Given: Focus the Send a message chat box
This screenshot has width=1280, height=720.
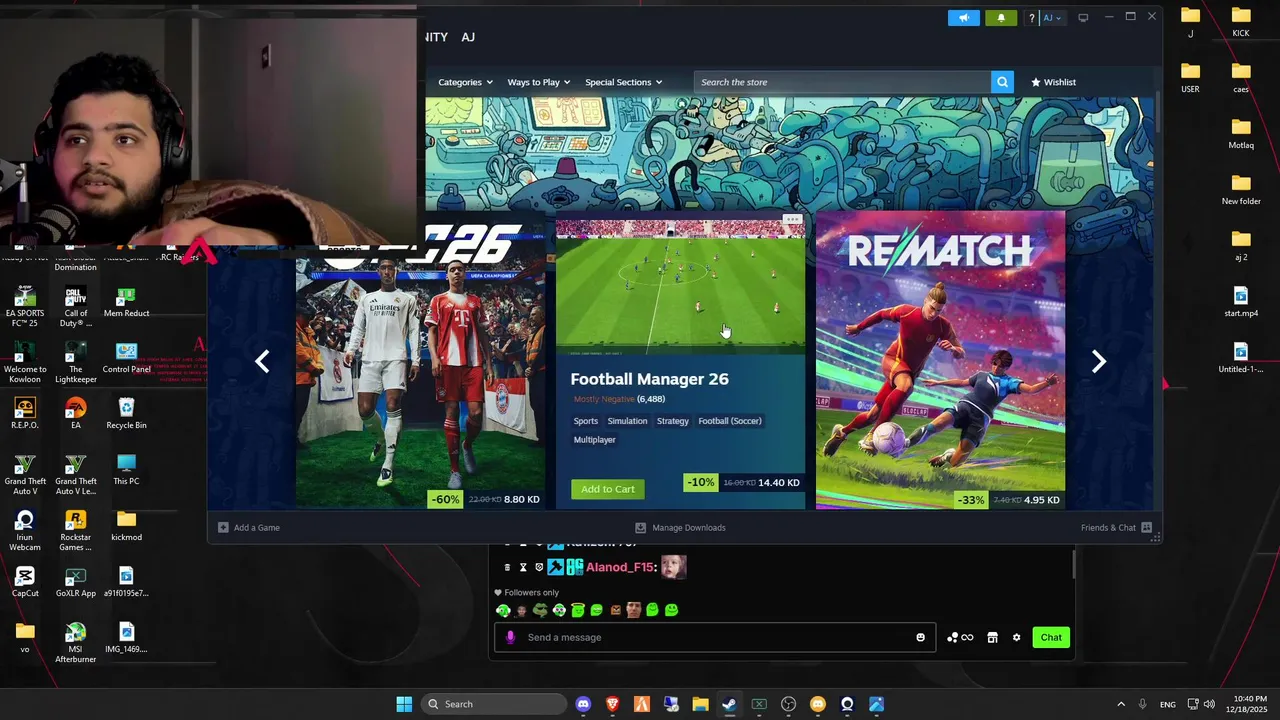Looking at the screenshot, I should [715, 637].
